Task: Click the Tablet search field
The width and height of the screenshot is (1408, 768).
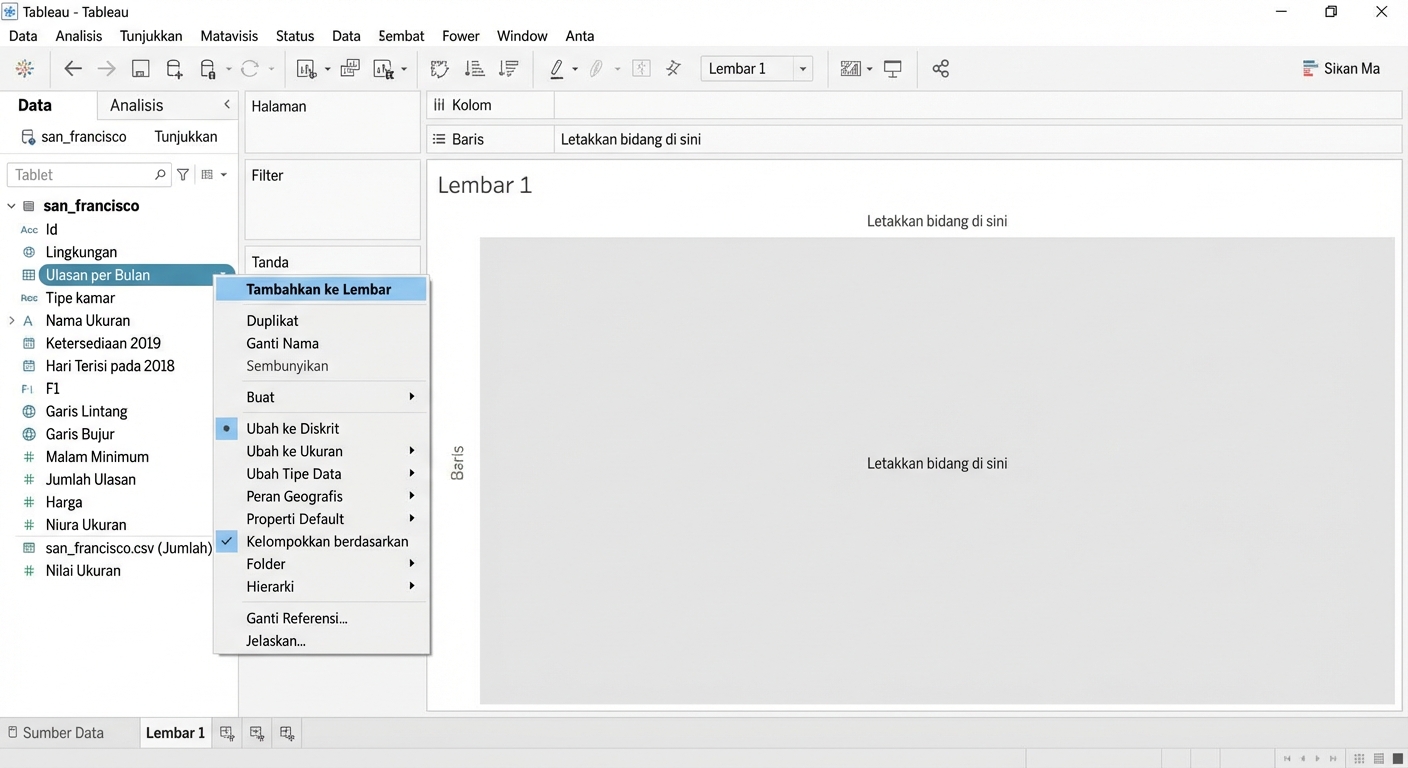Action: pyautogui.click(x=82, y=175)
